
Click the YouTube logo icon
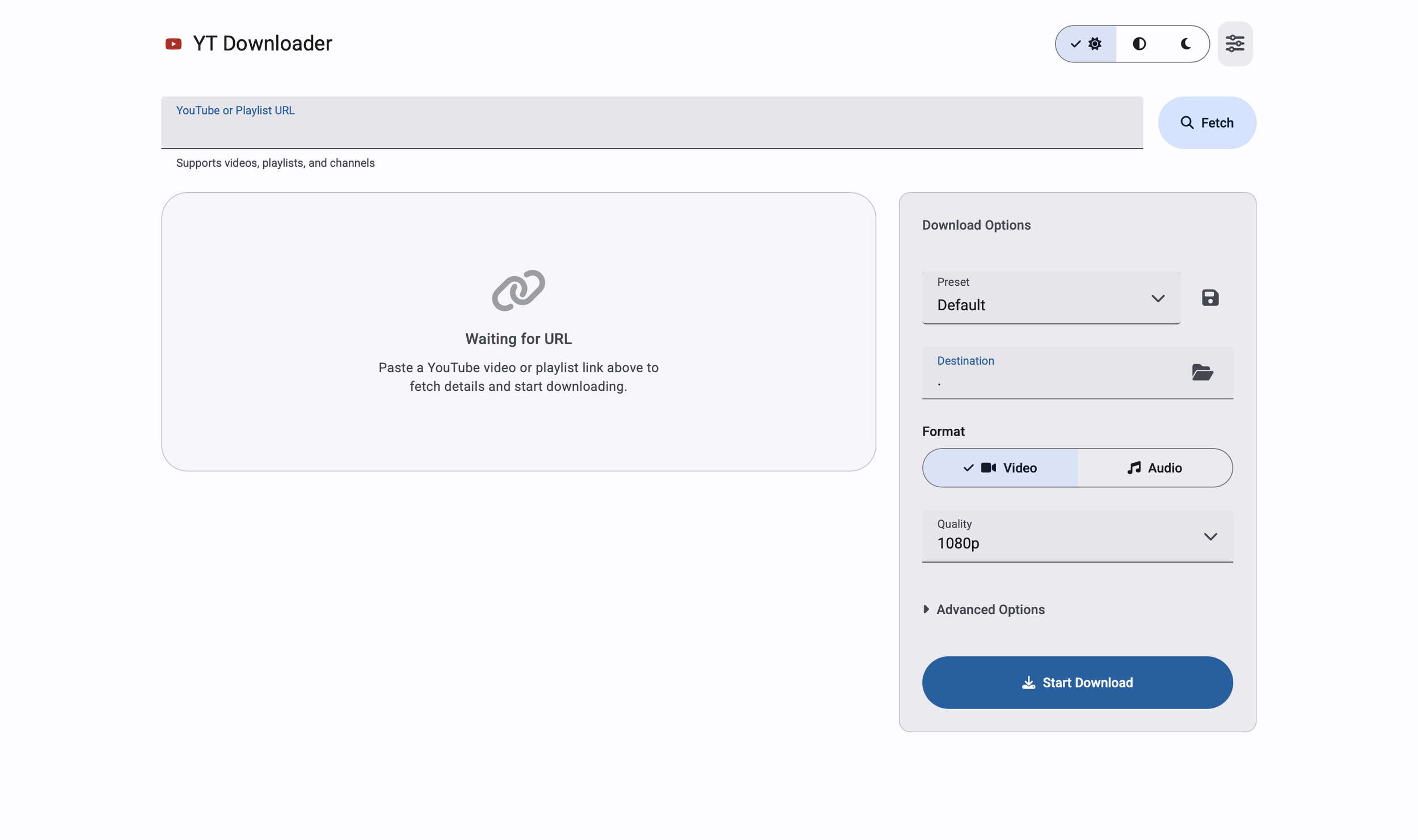173,44
